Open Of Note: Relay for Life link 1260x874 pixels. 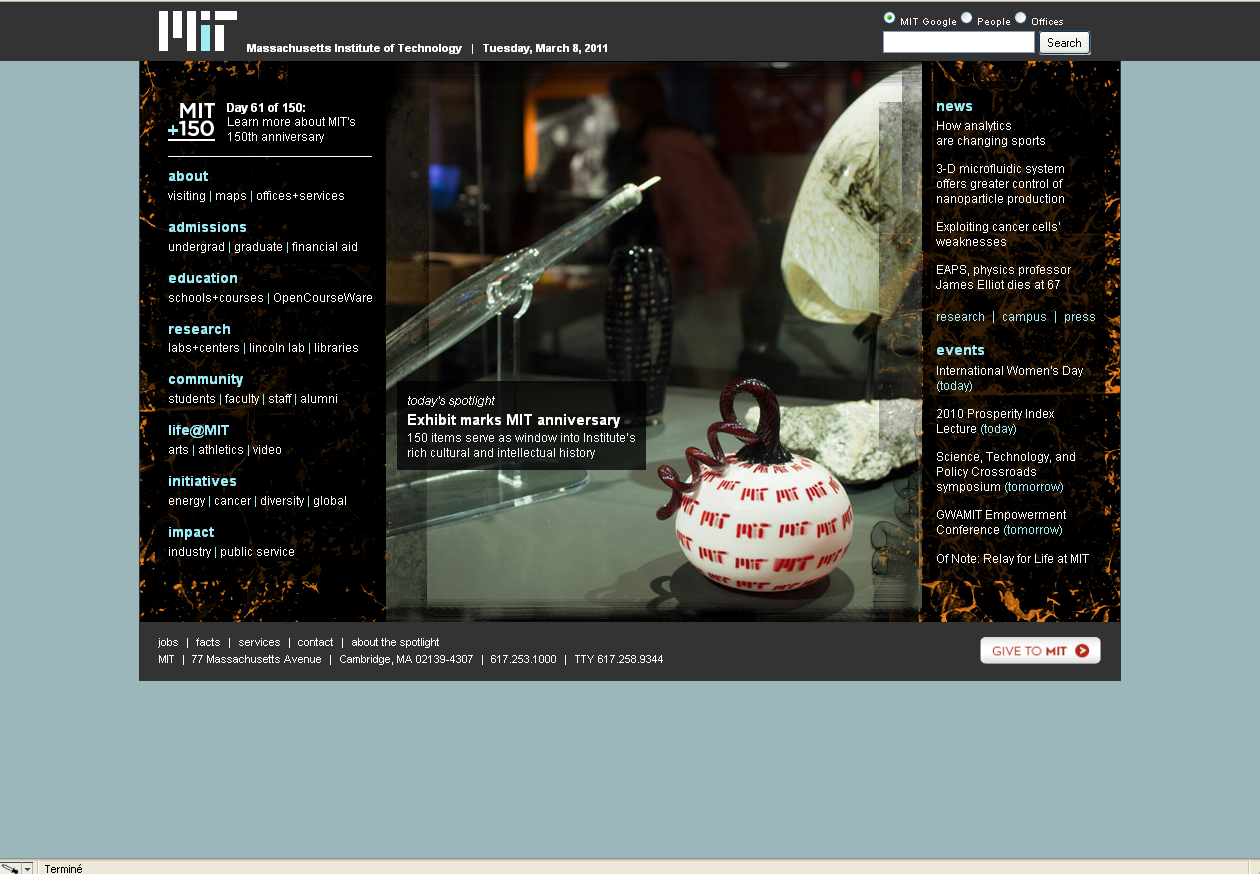(x=1012, y=559)
